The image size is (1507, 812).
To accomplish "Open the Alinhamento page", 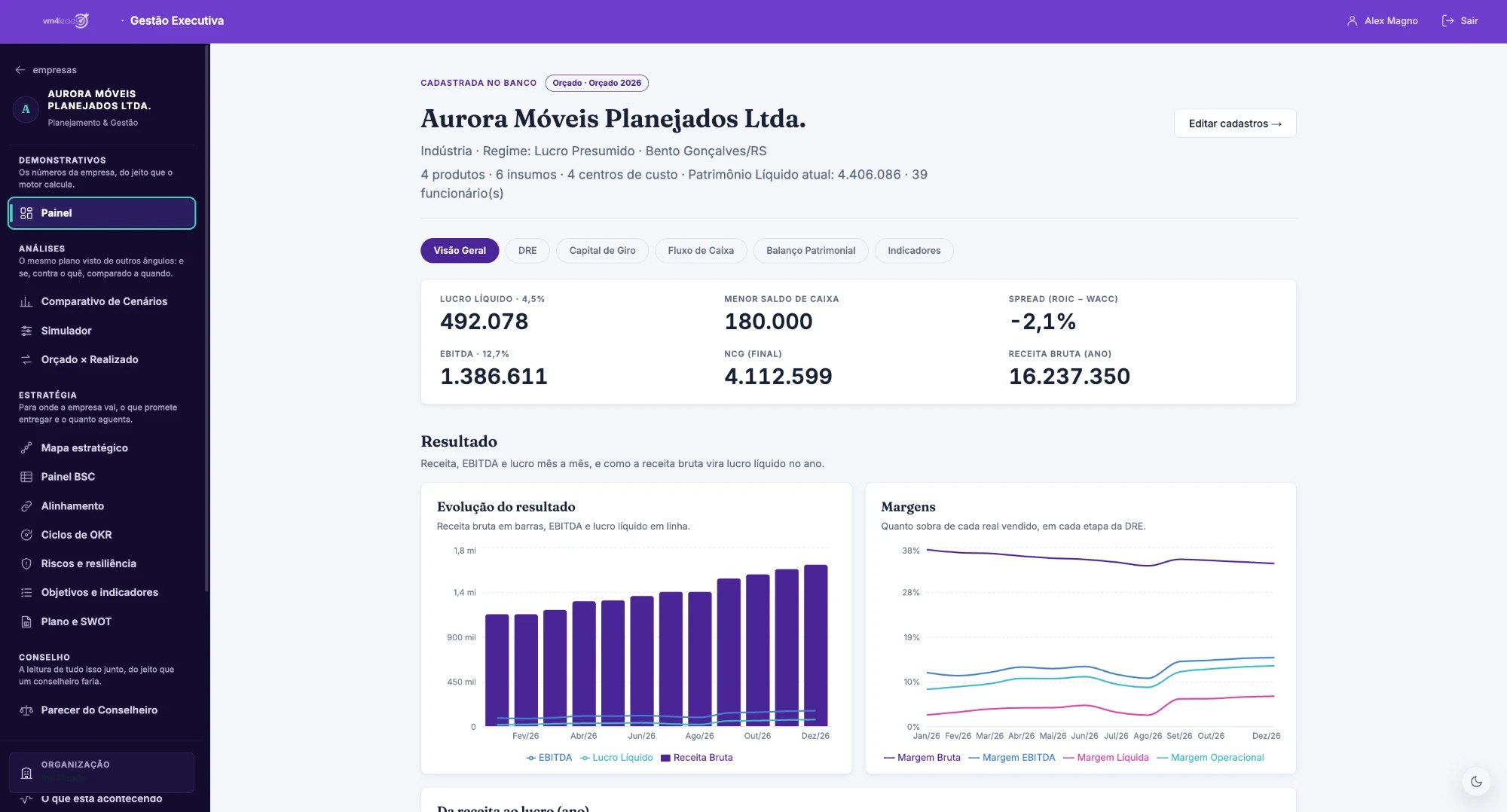I will point(102,506).
